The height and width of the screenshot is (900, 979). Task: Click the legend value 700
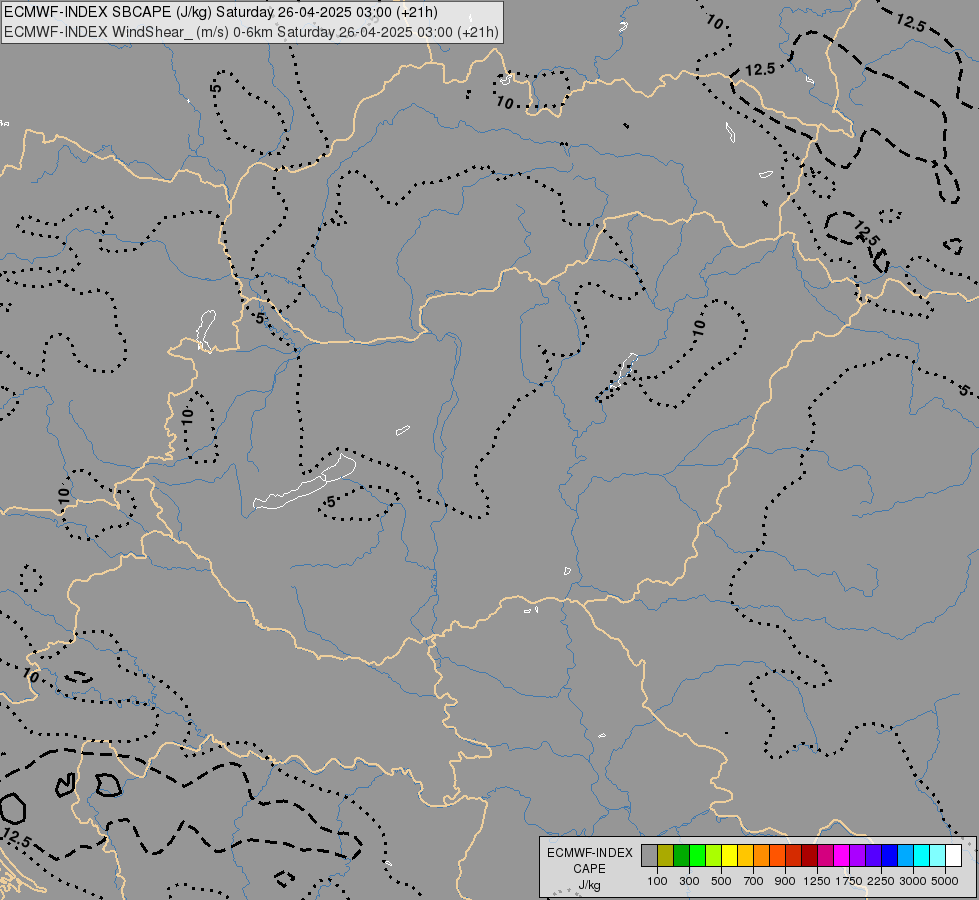pyautogui.click(x=754, y=881)
